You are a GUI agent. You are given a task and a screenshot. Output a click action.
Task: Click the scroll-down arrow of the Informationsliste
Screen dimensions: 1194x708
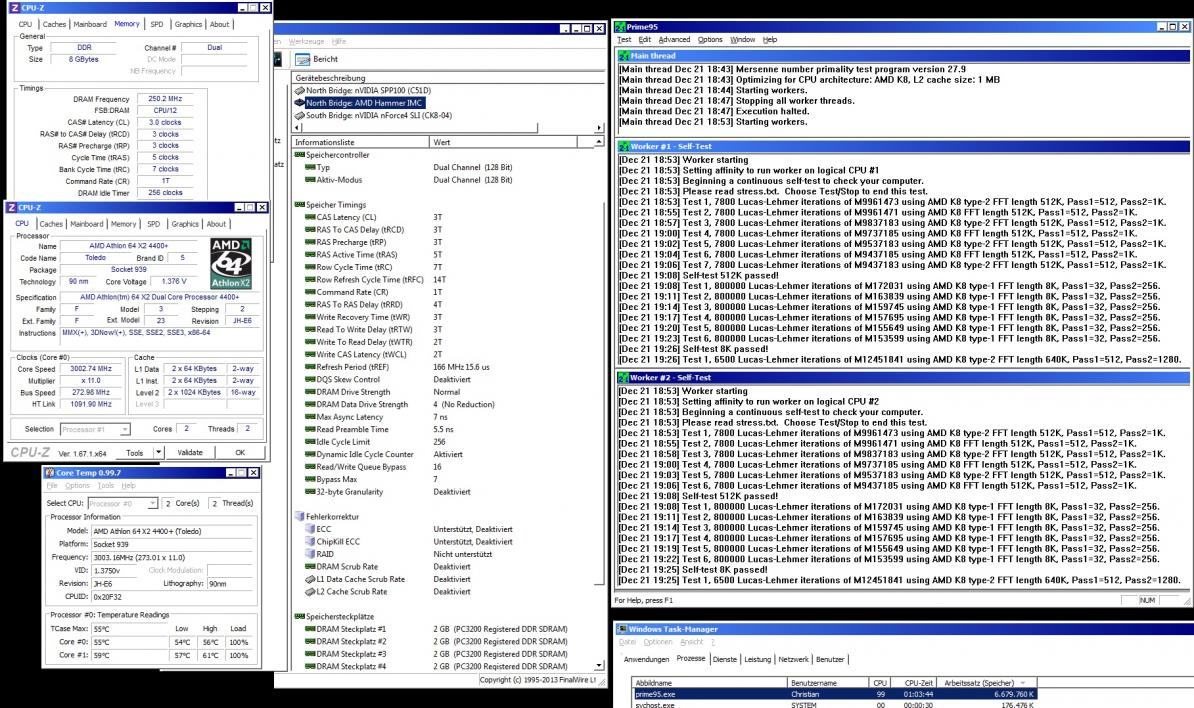point(599,665)
